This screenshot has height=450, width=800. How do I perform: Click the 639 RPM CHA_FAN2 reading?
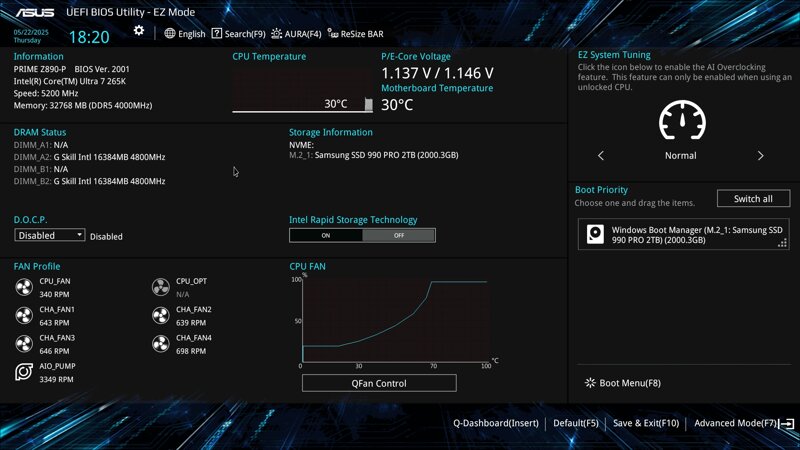pos(191,323)
